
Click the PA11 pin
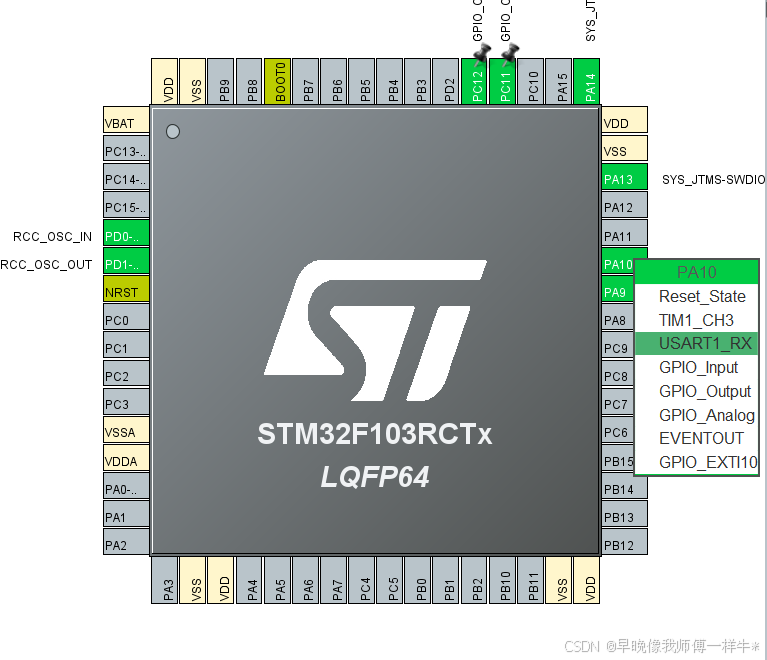pyautogui.click(x=625, y=233)
